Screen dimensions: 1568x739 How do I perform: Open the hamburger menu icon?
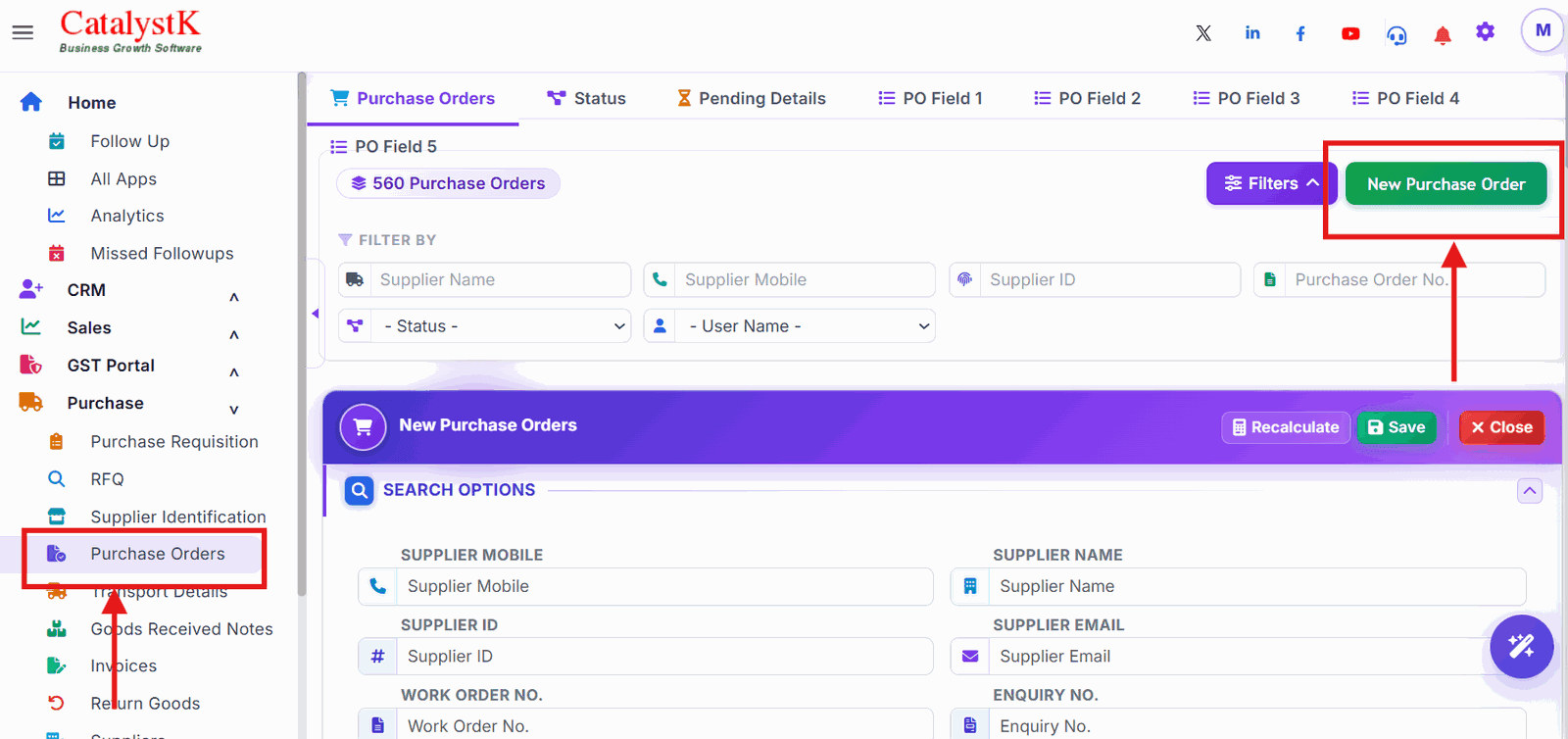23,32
